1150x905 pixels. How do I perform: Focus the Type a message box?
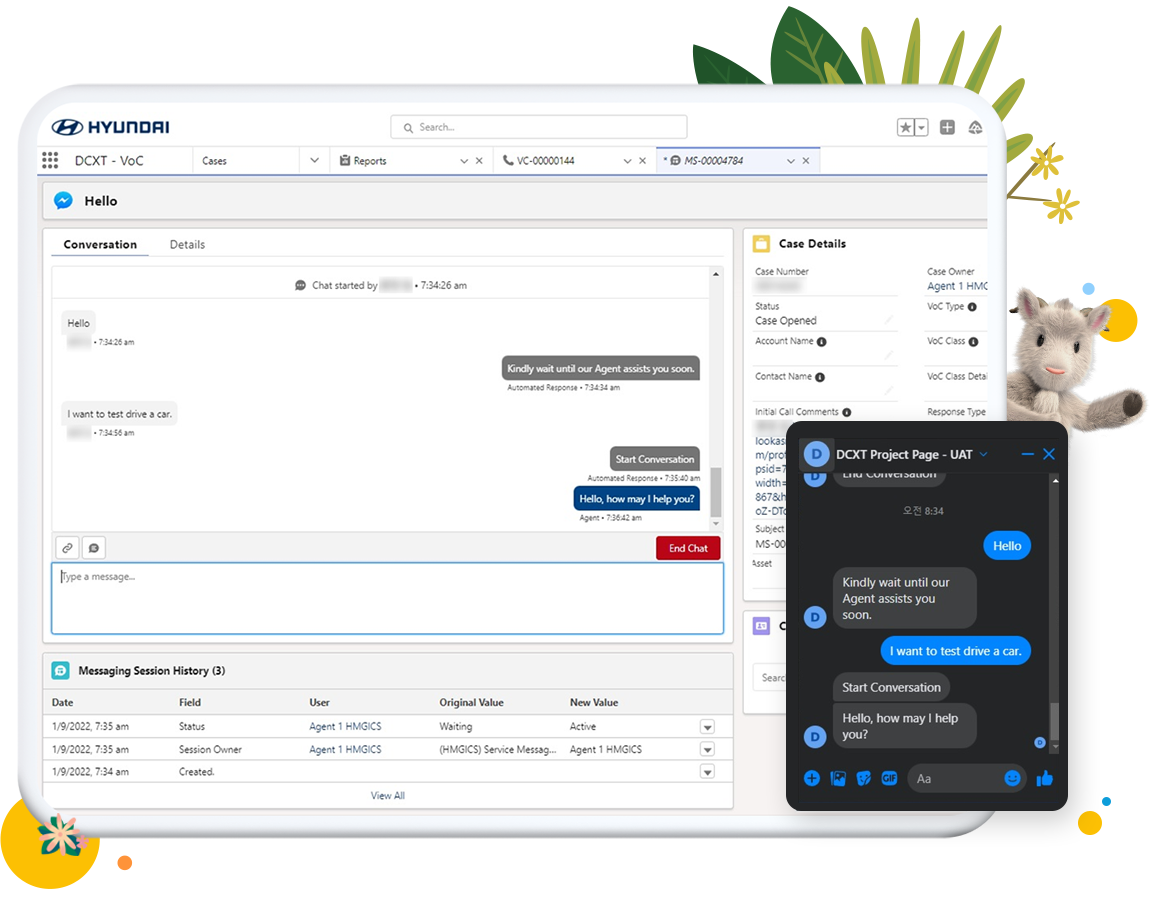tap(387, 598)
